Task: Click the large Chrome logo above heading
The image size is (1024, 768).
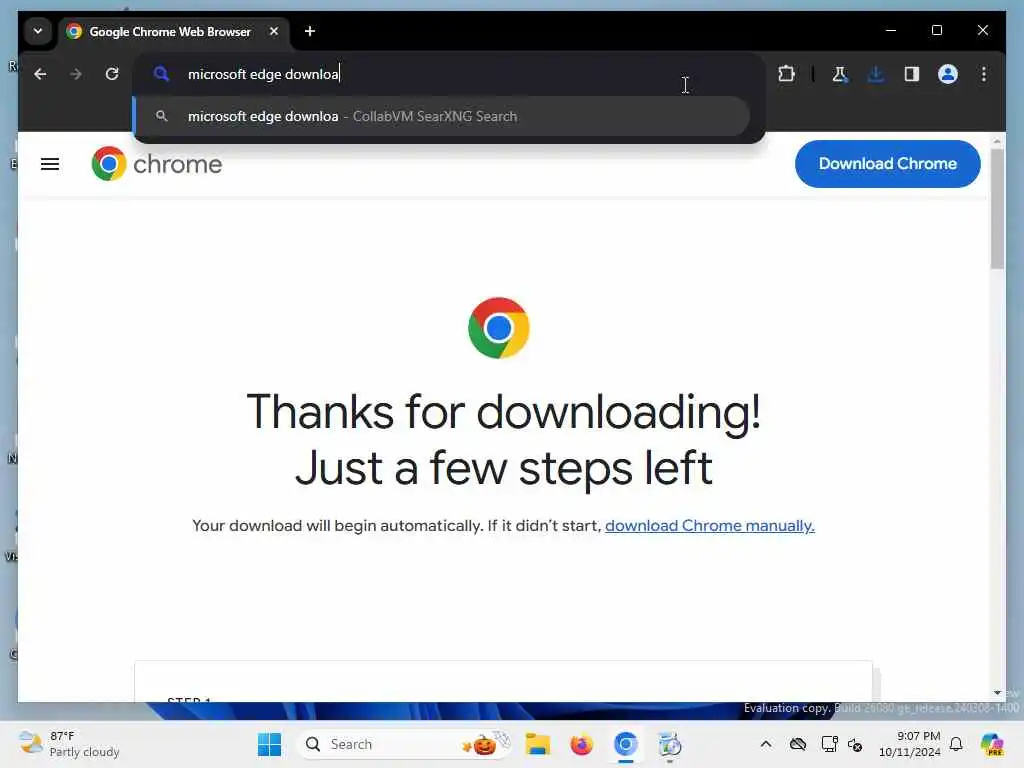Action: pos(498,328)
